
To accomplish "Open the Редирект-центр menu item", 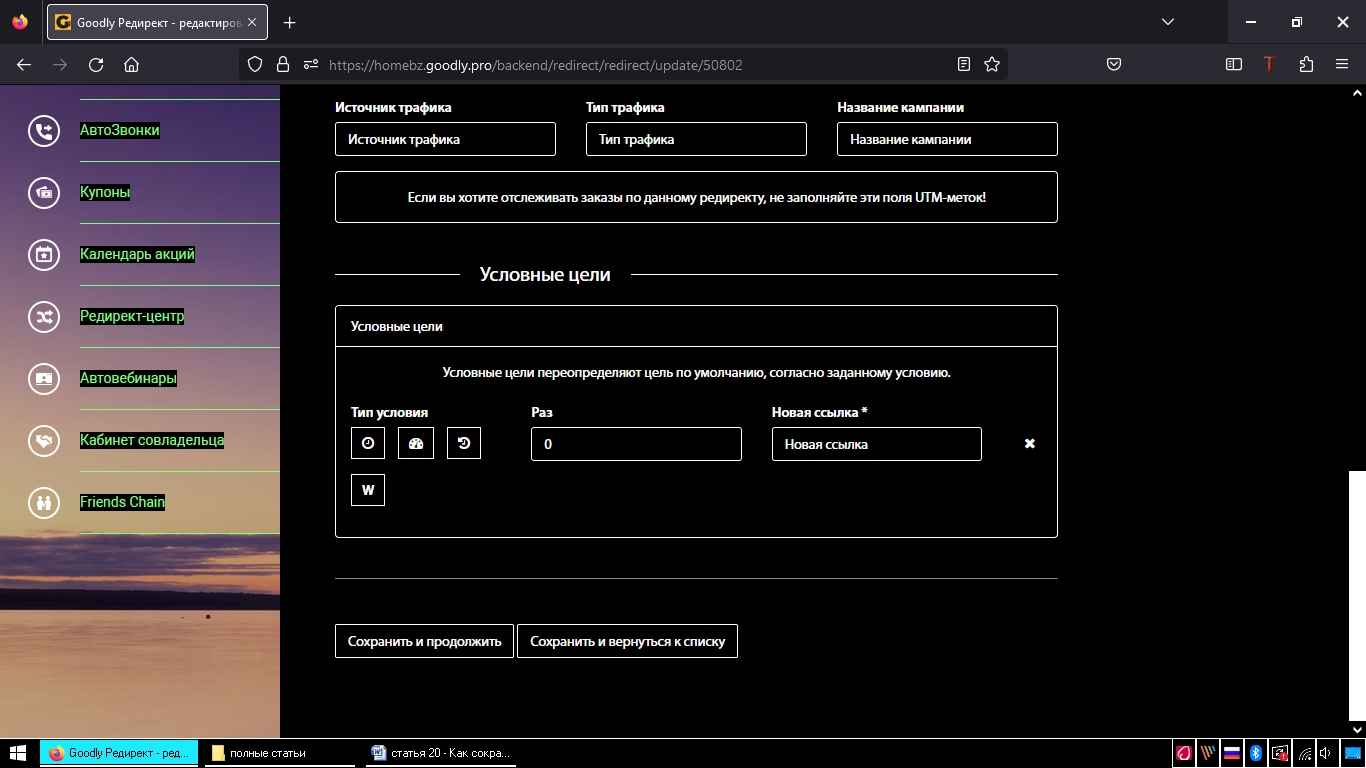I will tap(133, 316).
